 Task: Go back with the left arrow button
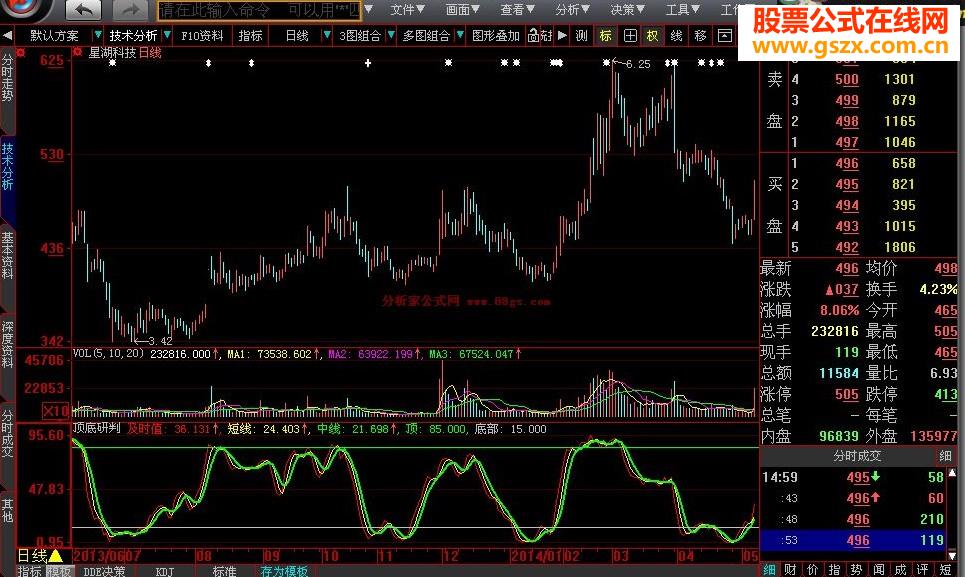84,10
